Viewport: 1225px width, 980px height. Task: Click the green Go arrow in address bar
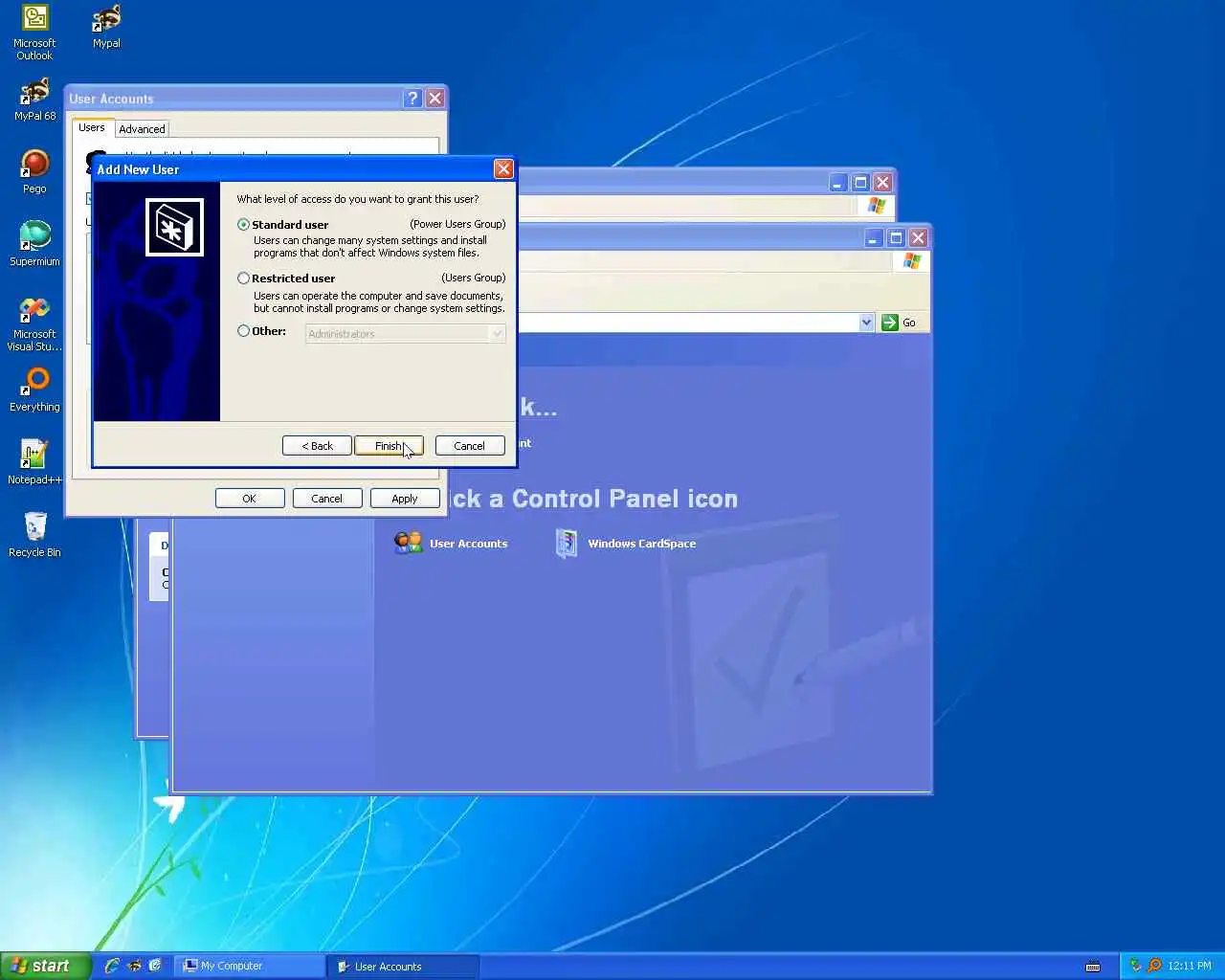[x=889, y=323]
